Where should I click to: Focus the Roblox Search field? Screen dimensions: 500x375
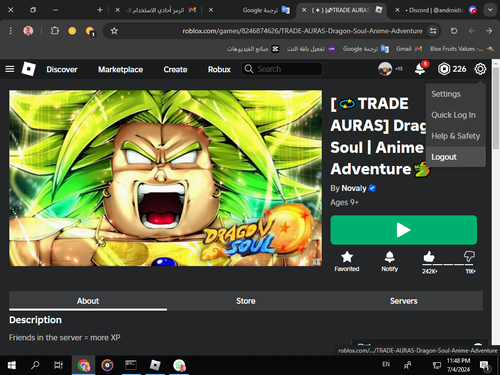click(282, 69)
